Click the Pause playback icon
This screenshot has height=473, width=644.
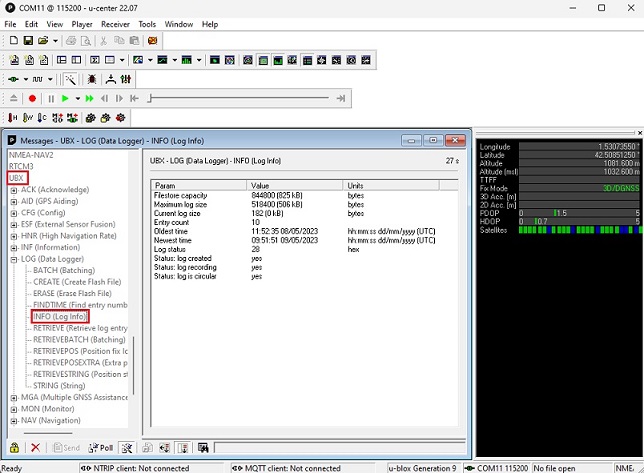pos(50,98)
